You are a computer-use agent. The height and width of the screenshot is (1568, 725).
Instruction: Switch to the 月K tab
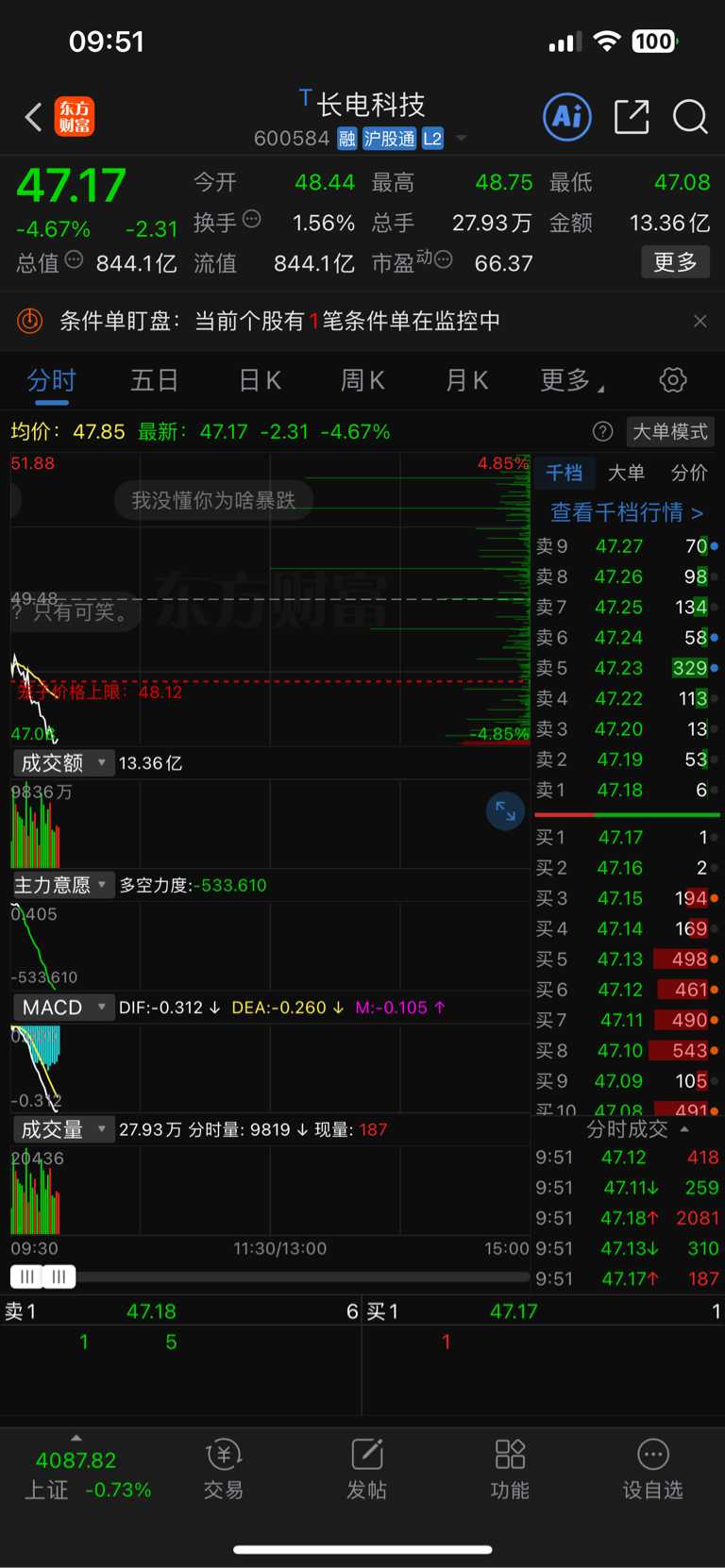click(x=466, y=380)
